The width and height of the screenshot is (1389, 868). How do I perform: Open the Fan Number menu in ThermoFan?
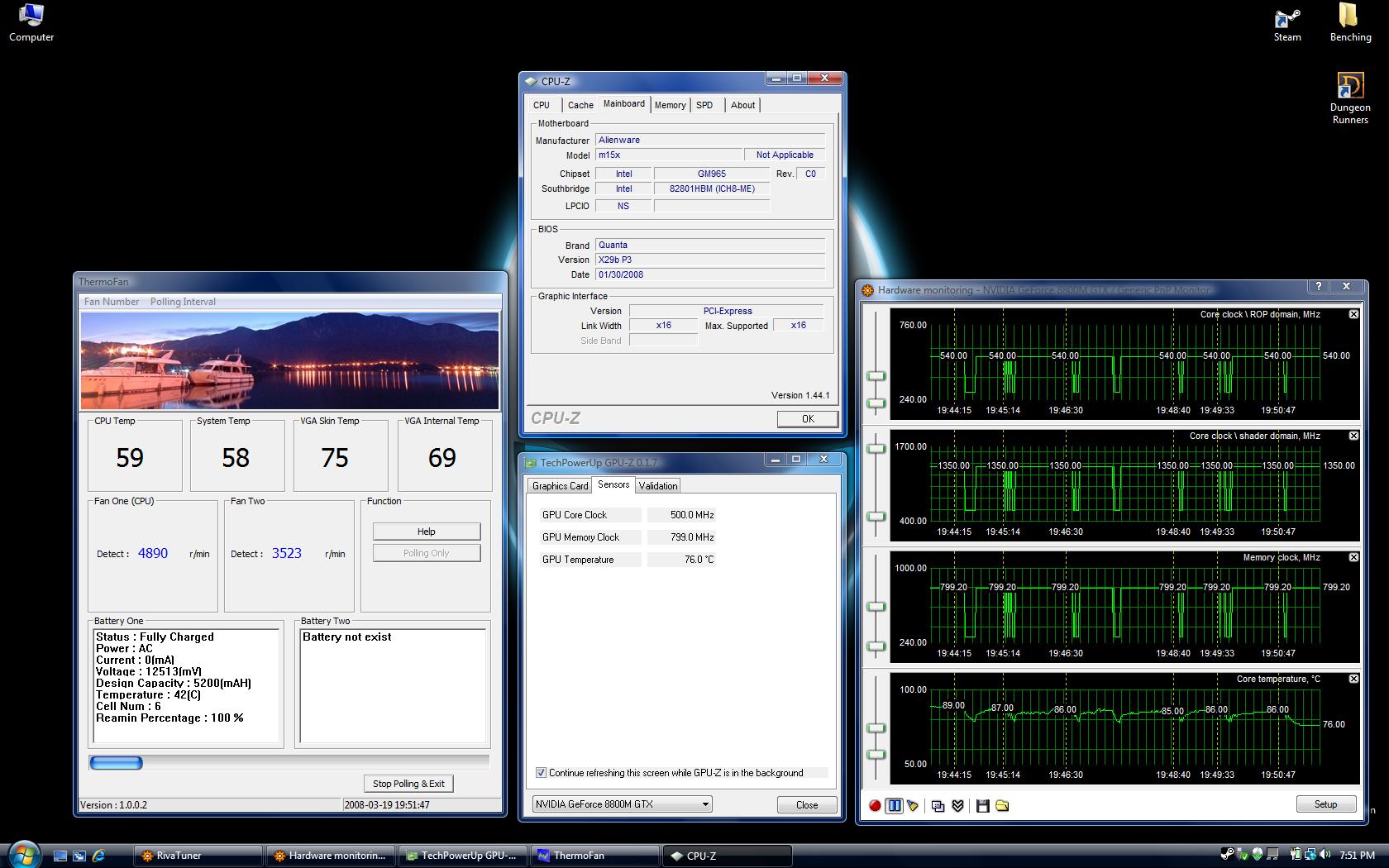112,302
